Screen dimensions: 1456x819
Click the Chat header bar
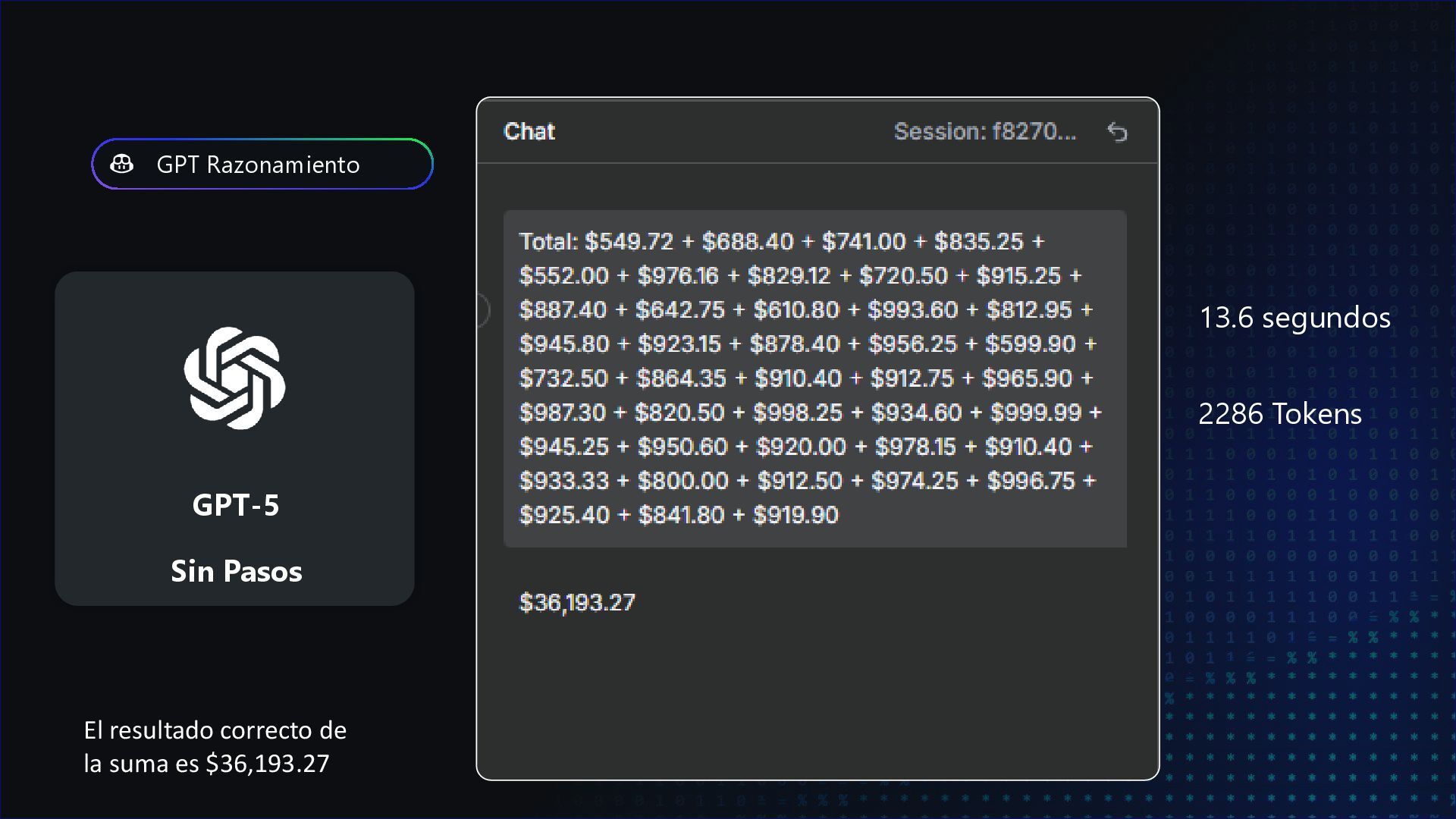[x=817, y=131]
